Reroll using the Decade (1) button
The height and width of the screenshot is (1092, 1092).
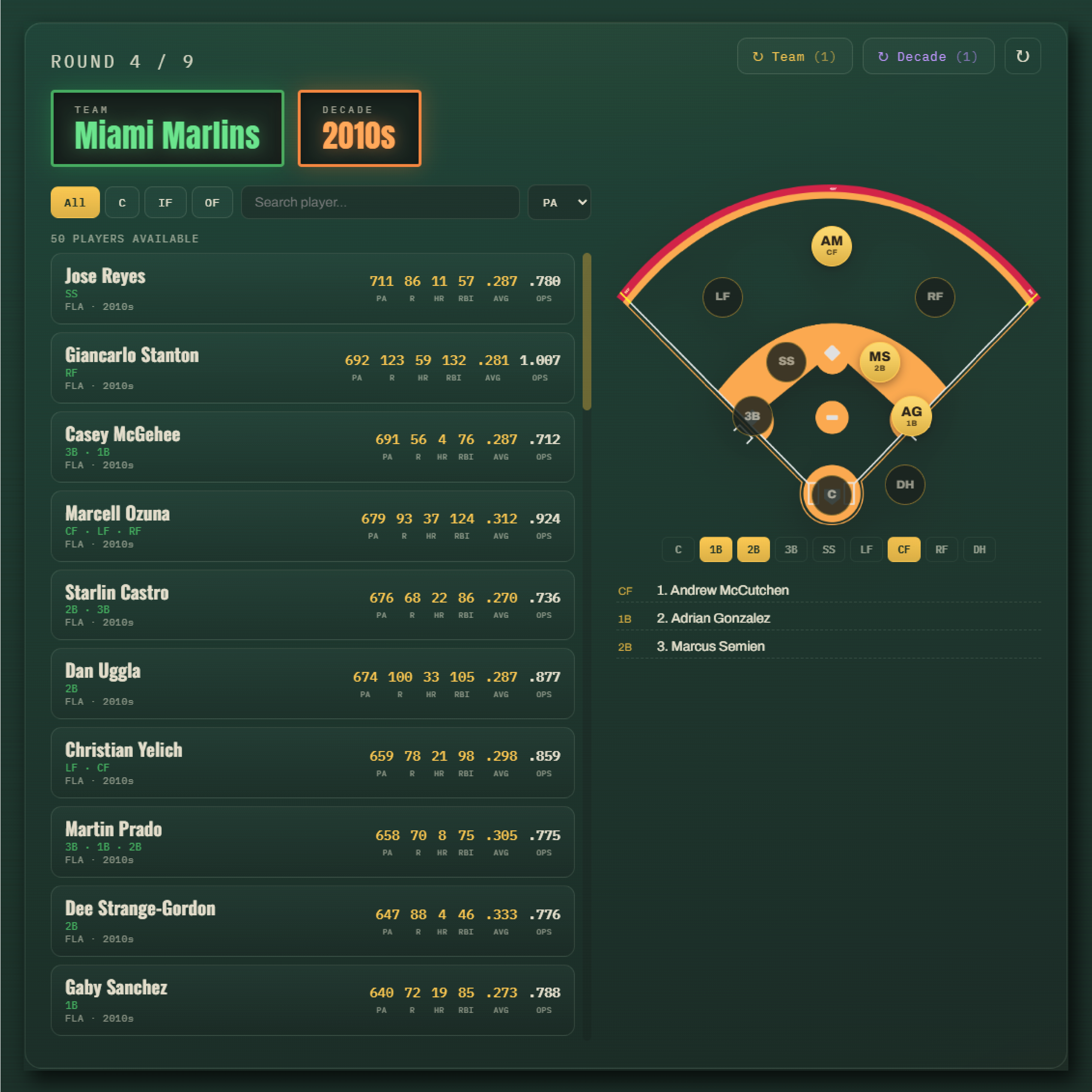pos(928,56)
